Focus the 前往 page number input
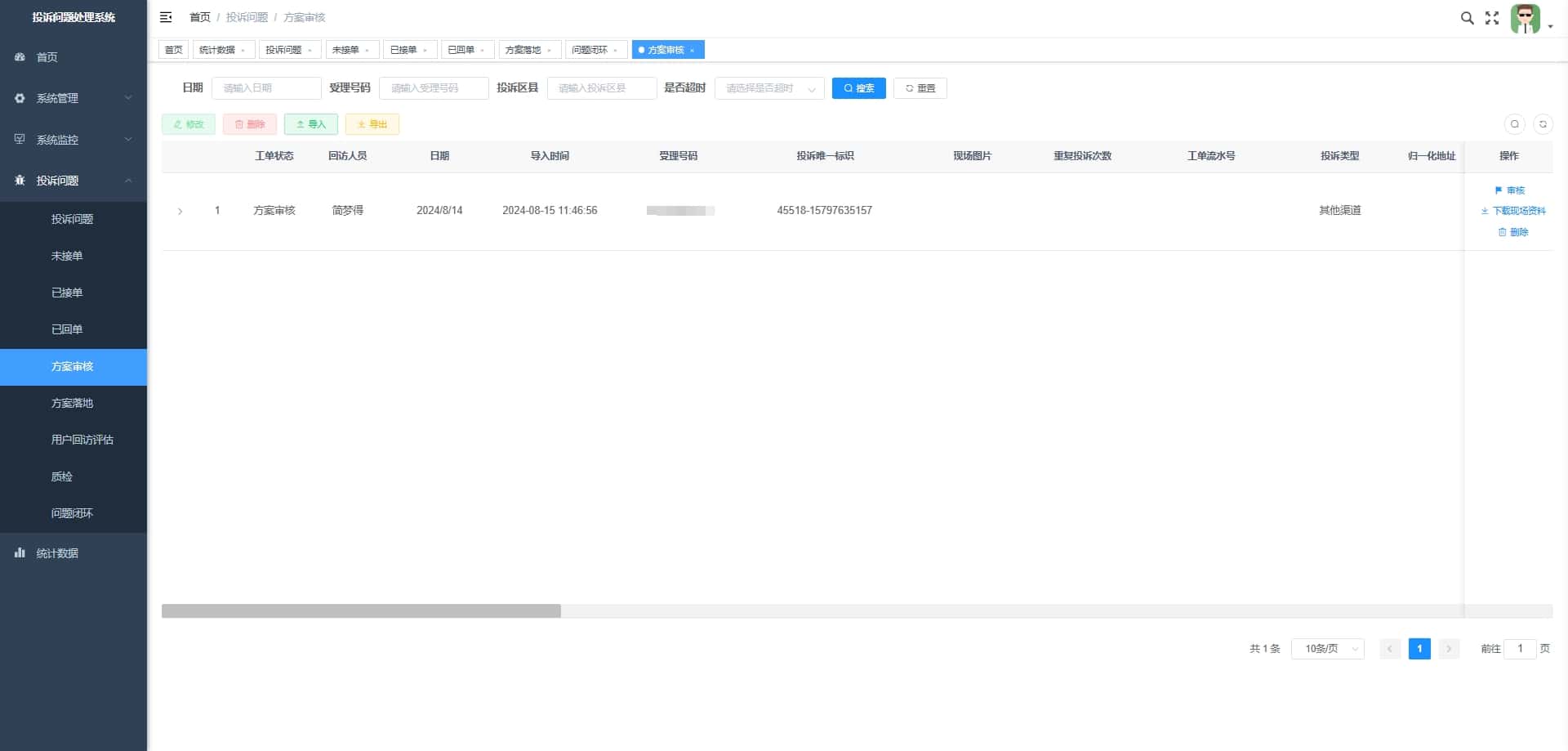Image resolution: width=1568 pixels, height=751 pixels. tap(1520, 649)
